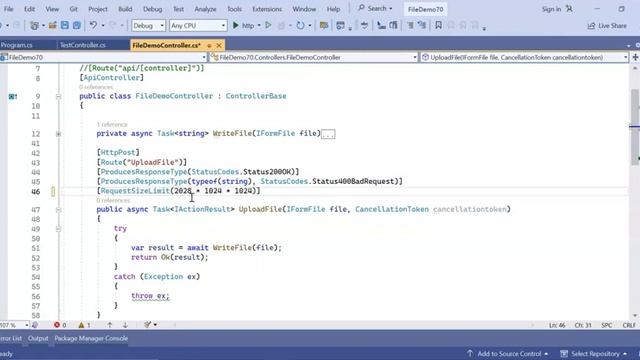Click the Ln: 46 line indicator
Viewport: 640px width, 360px height.
click(x=557, y=325)
